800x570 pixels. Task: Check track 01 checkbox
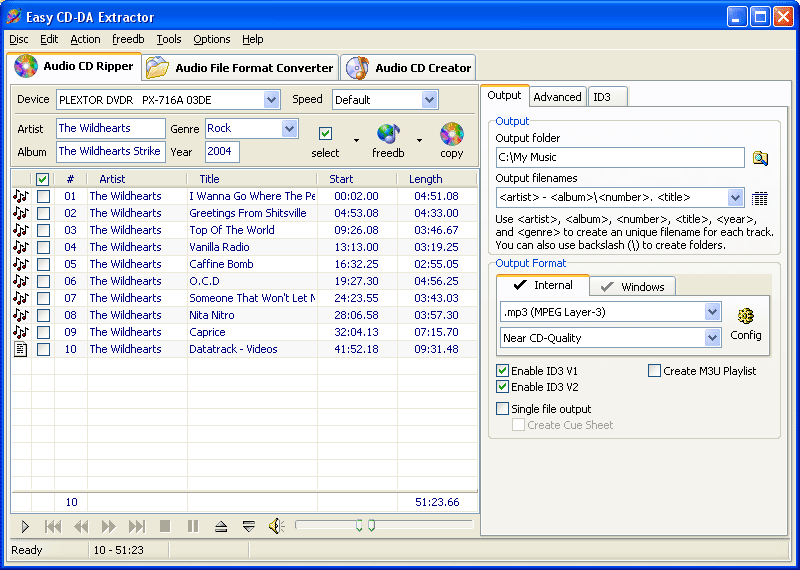coord(43,196)
